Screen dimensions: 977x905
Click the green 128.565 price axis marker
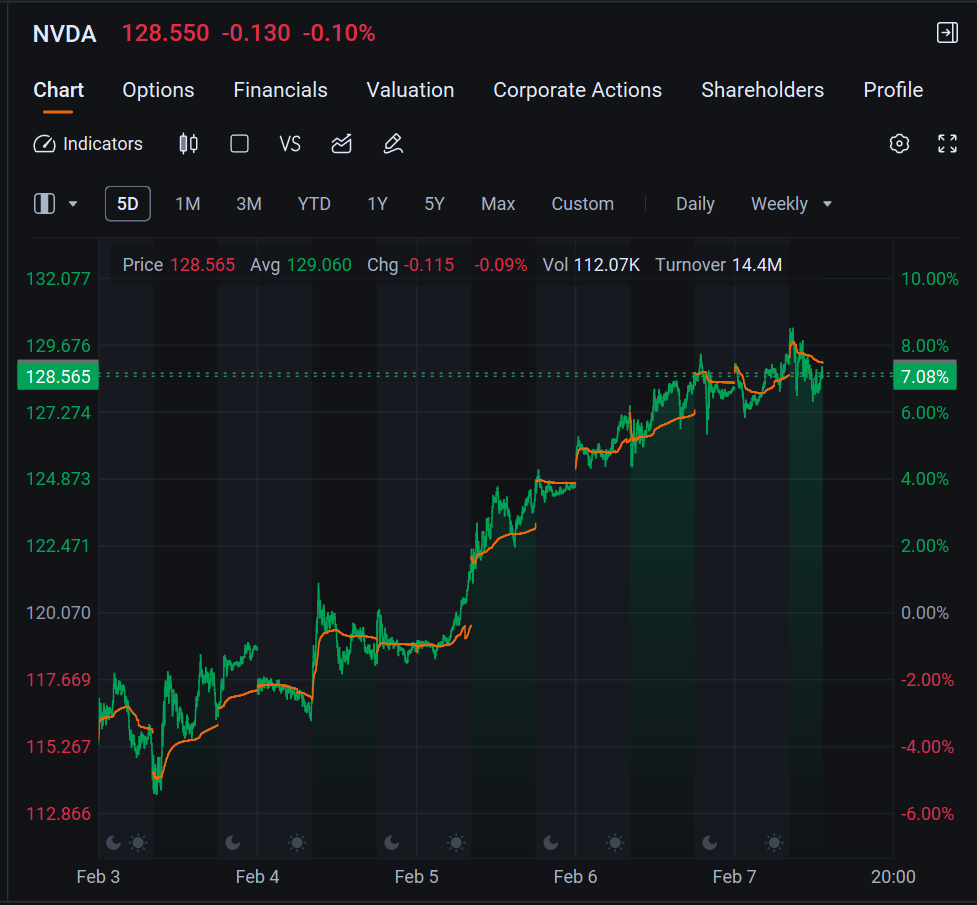pos(58,376)
